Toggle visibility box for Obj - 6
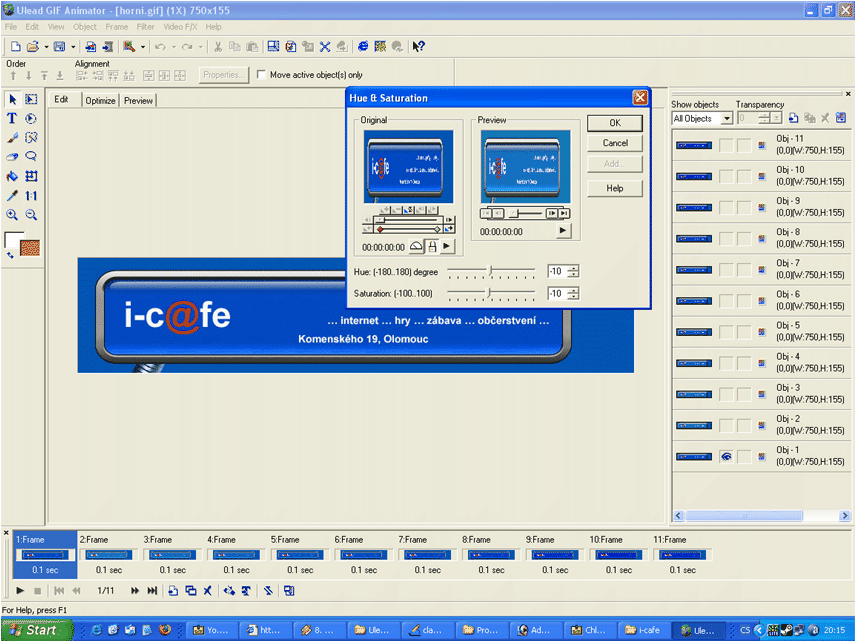Image resolution: width=855 pixels, height=641 pixels. click(726, 301)
